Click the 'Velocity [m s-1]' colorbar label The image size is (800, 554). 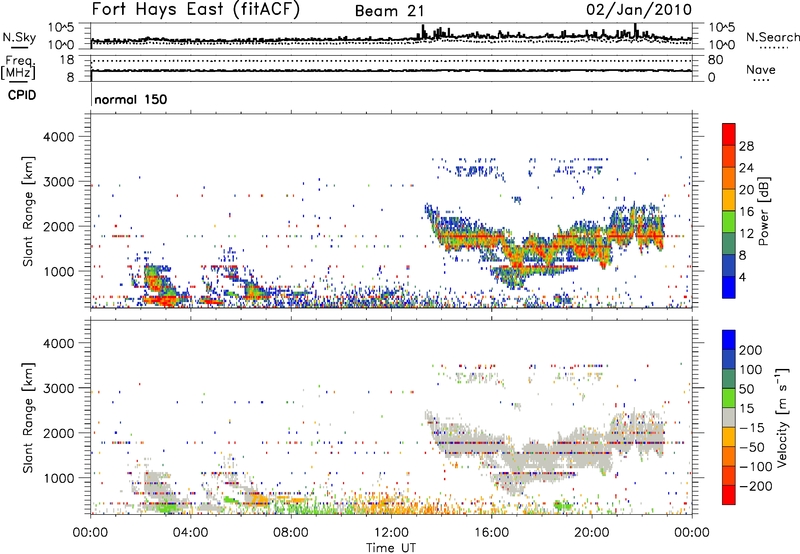(x=781, y=417)
